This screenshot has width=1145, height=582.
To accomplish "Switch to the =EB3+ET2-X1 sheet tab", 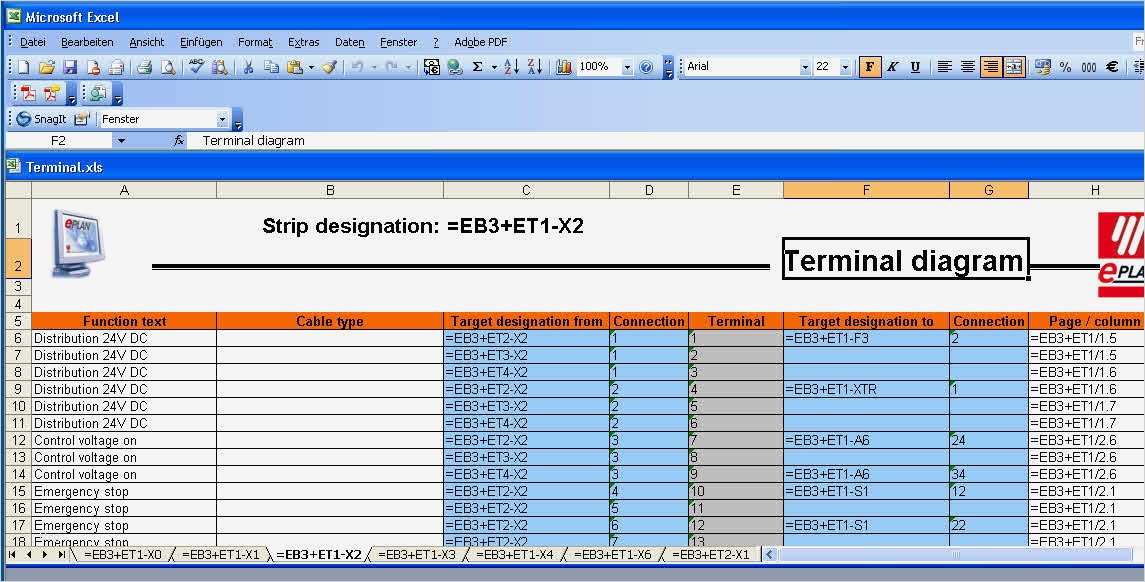I will pos(711,555).
